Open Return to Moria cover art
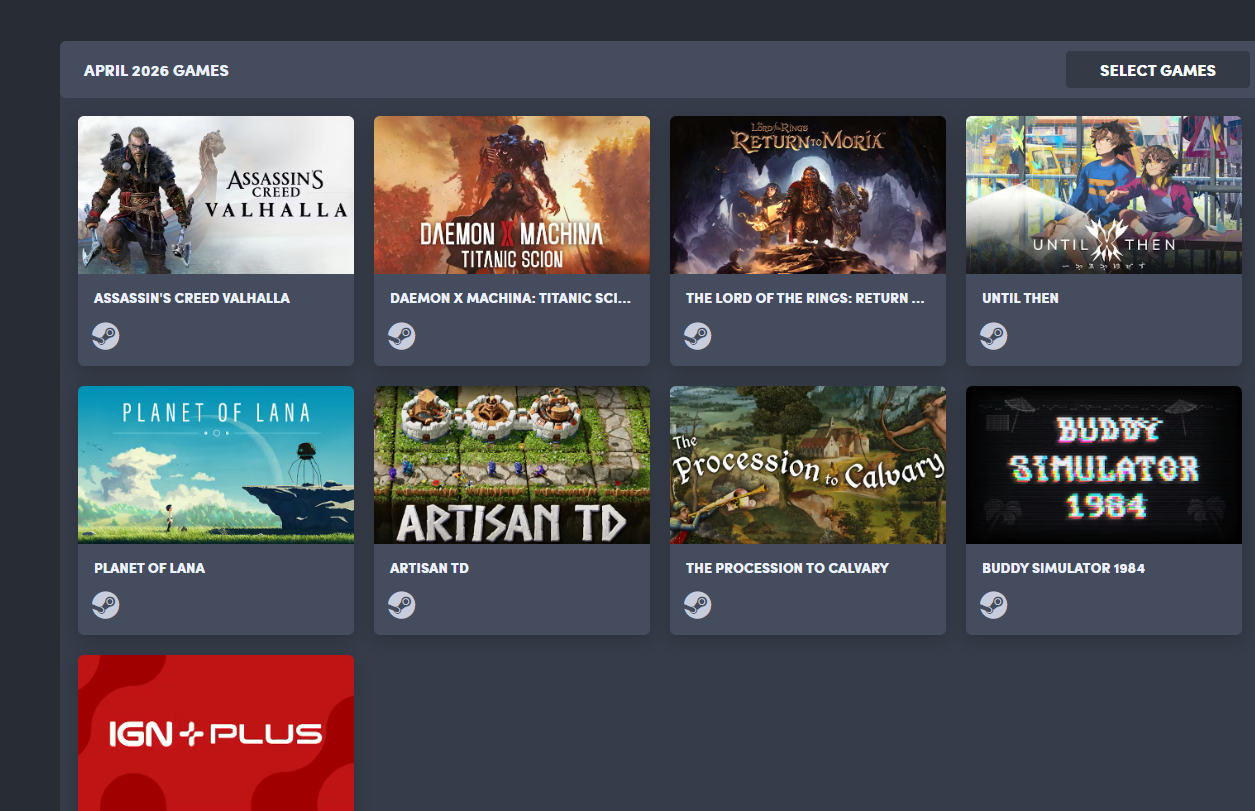 [x=808, y=195]
